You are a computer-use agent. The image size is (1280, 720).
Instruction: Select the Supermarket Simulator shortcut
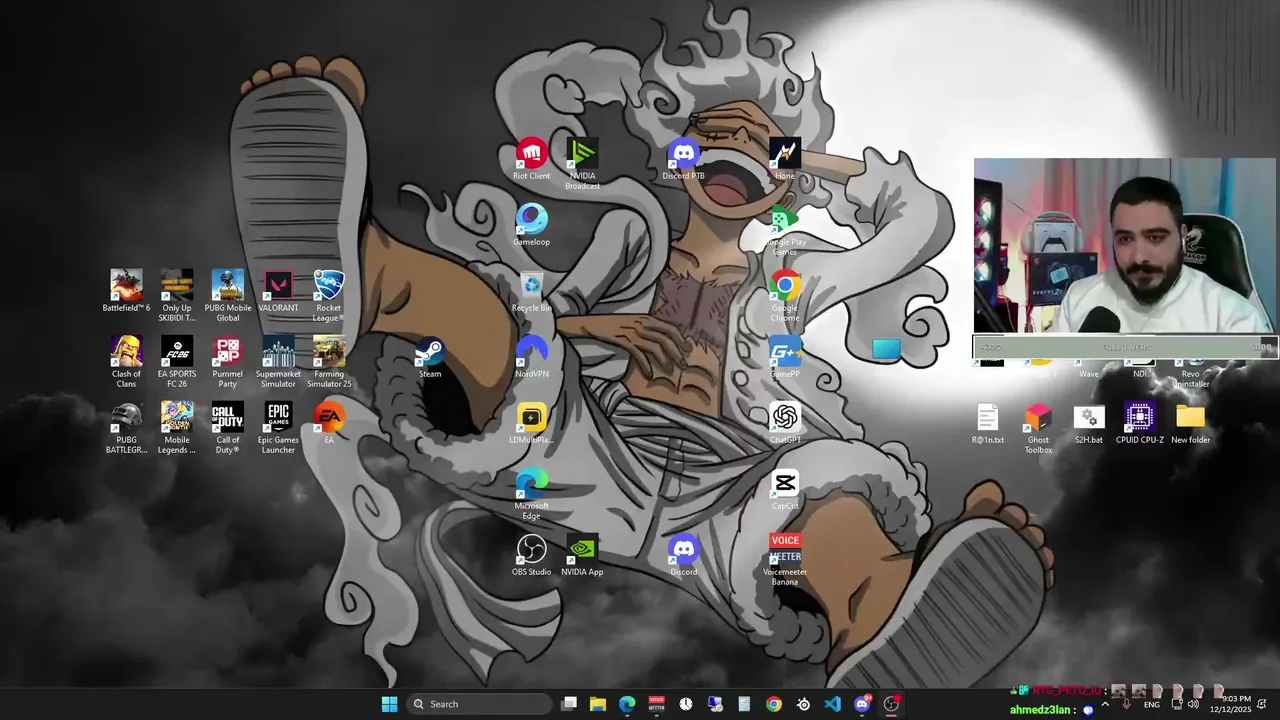click(x=278, y=362)
